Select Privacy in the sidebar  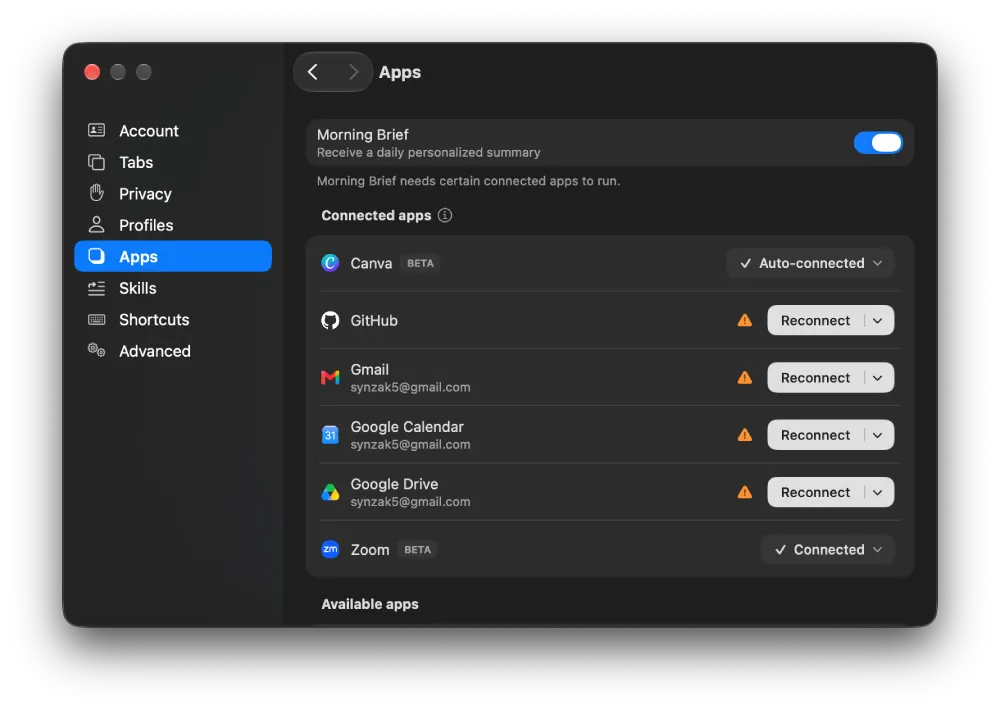click(173, 193)
